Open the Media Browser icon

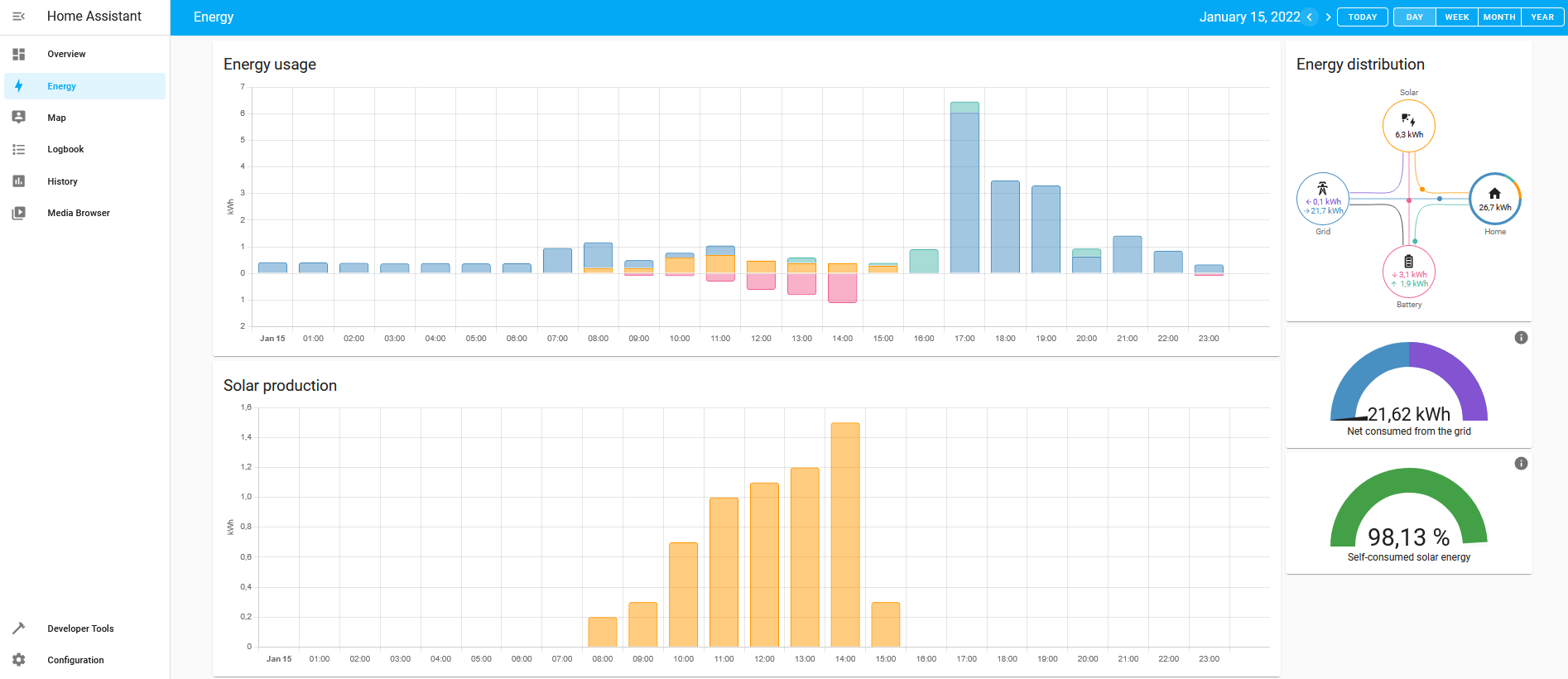coord(18,213)
